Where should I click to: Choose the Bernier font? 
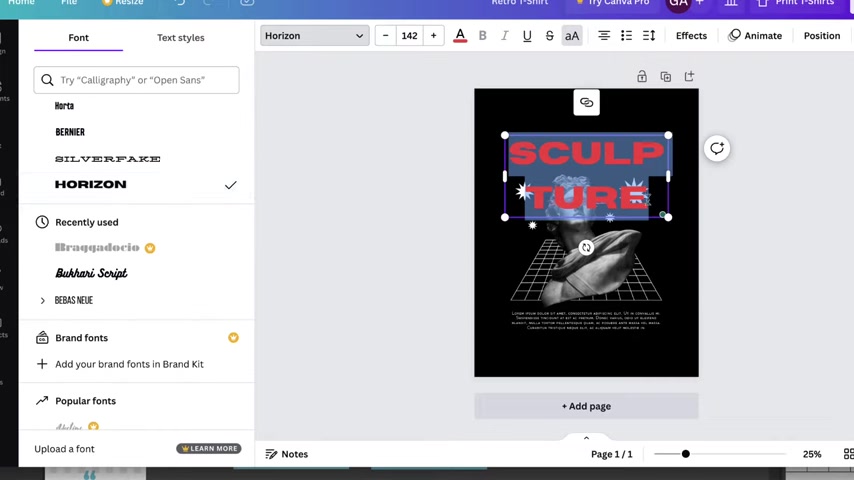[70, 132]
